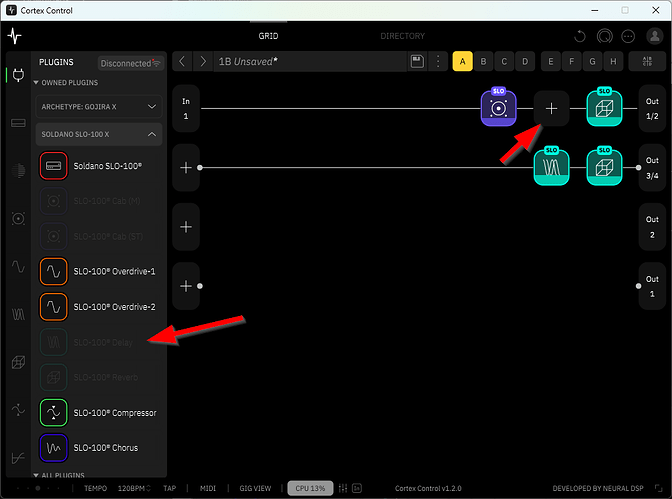The height and width of the screenshot is (499, 672).
Task: Switch to scene C
Action: click(x=504, y=61)
